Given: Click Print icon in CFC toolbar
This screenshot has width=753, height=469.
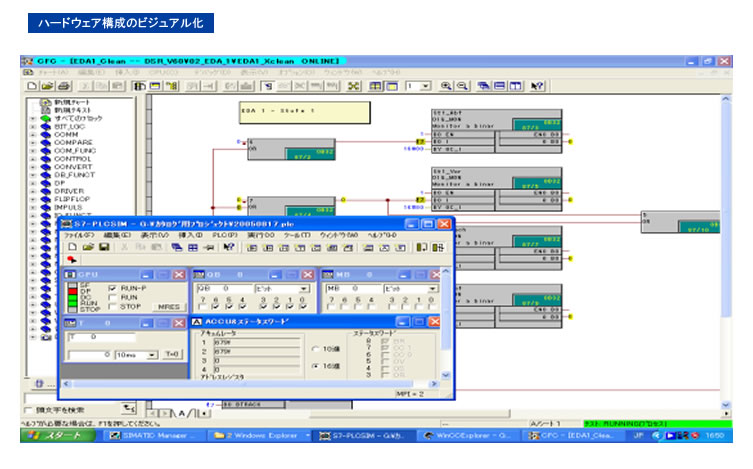Looking at the screenshot, I should point(64,86).
